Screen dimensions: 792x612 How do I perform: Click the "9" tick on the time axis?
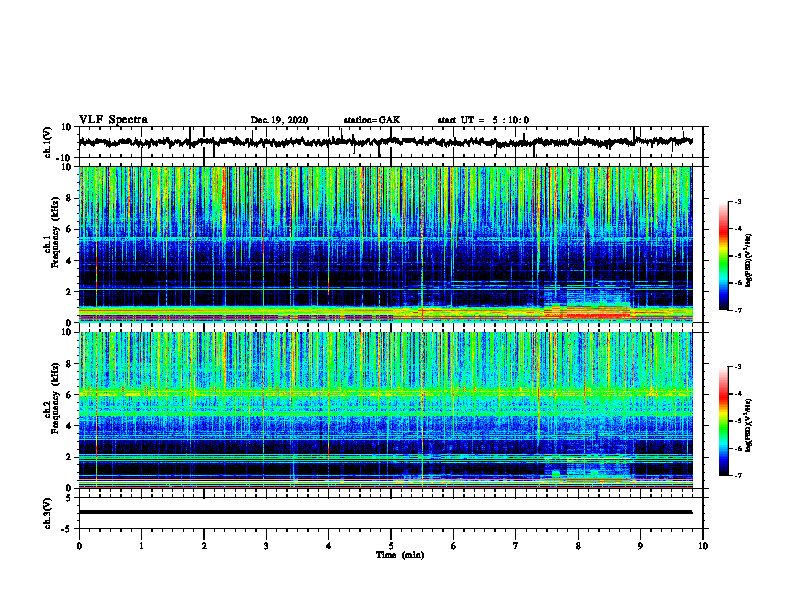(x=640, y=546)
